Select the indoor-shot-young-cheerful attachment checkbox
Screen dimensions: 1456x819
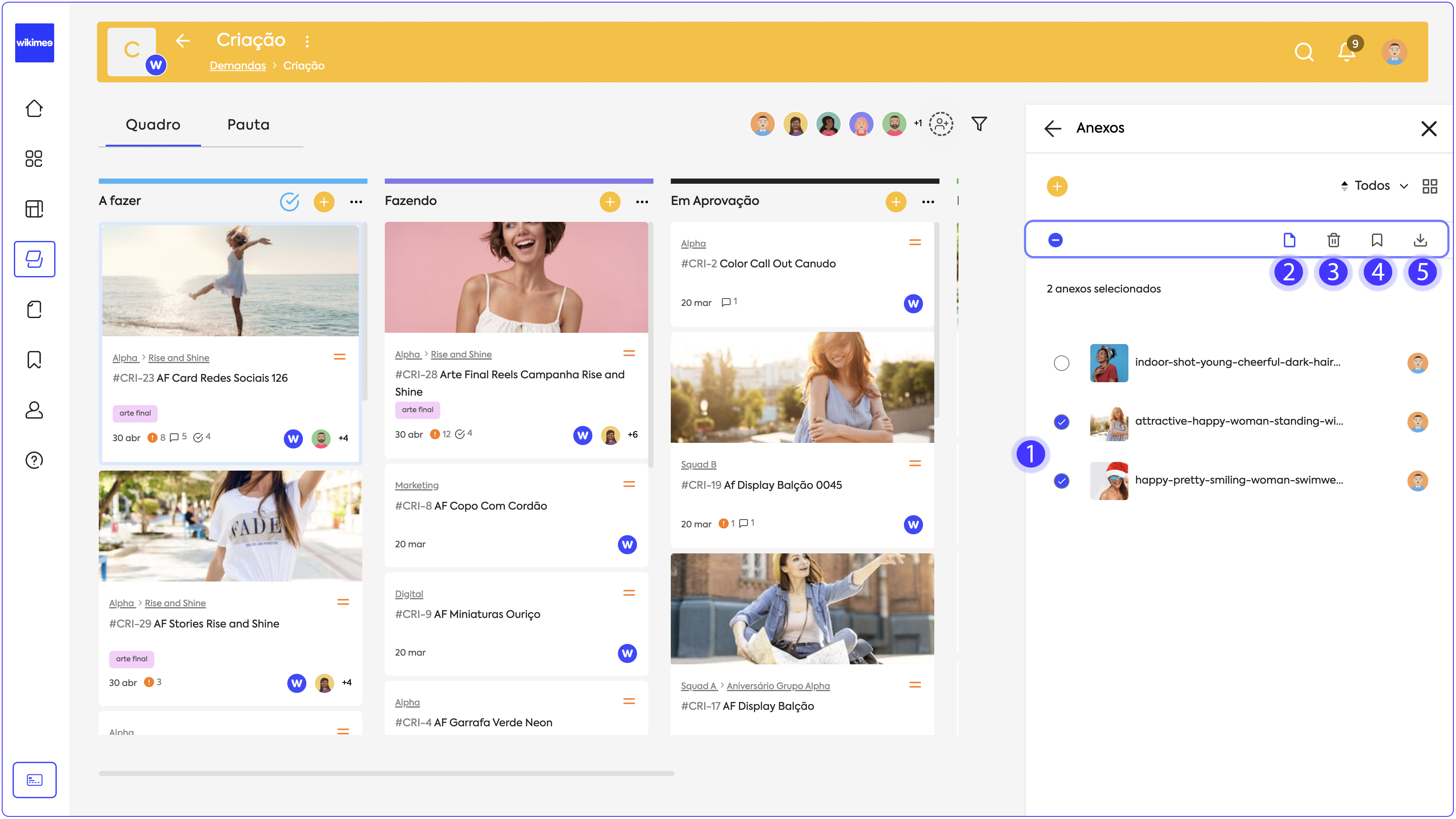[1062, 363]
